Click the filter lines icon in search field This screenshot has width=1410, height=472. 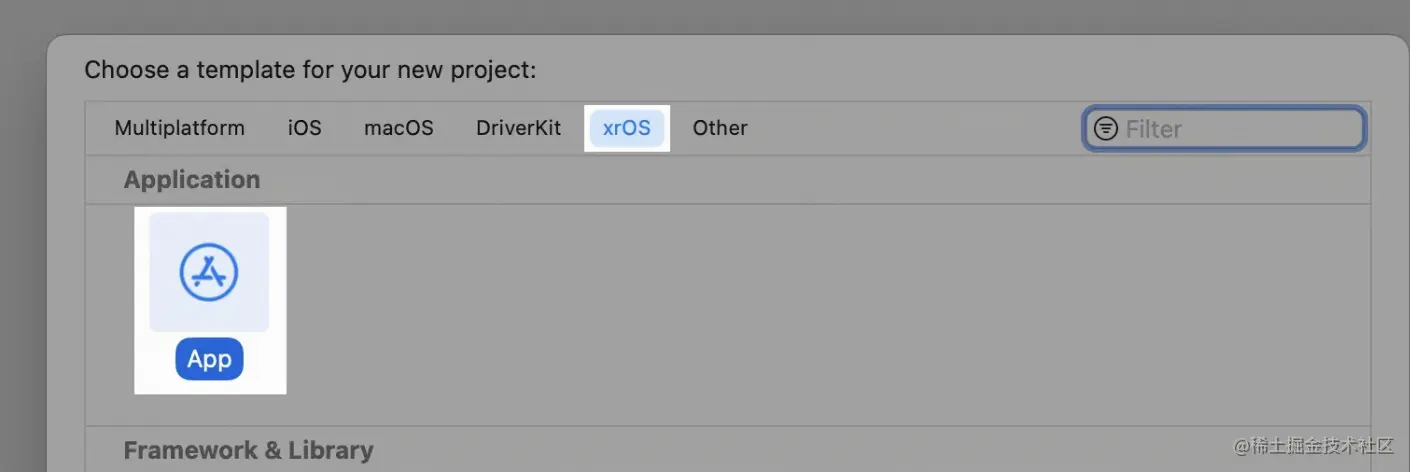1105,129
